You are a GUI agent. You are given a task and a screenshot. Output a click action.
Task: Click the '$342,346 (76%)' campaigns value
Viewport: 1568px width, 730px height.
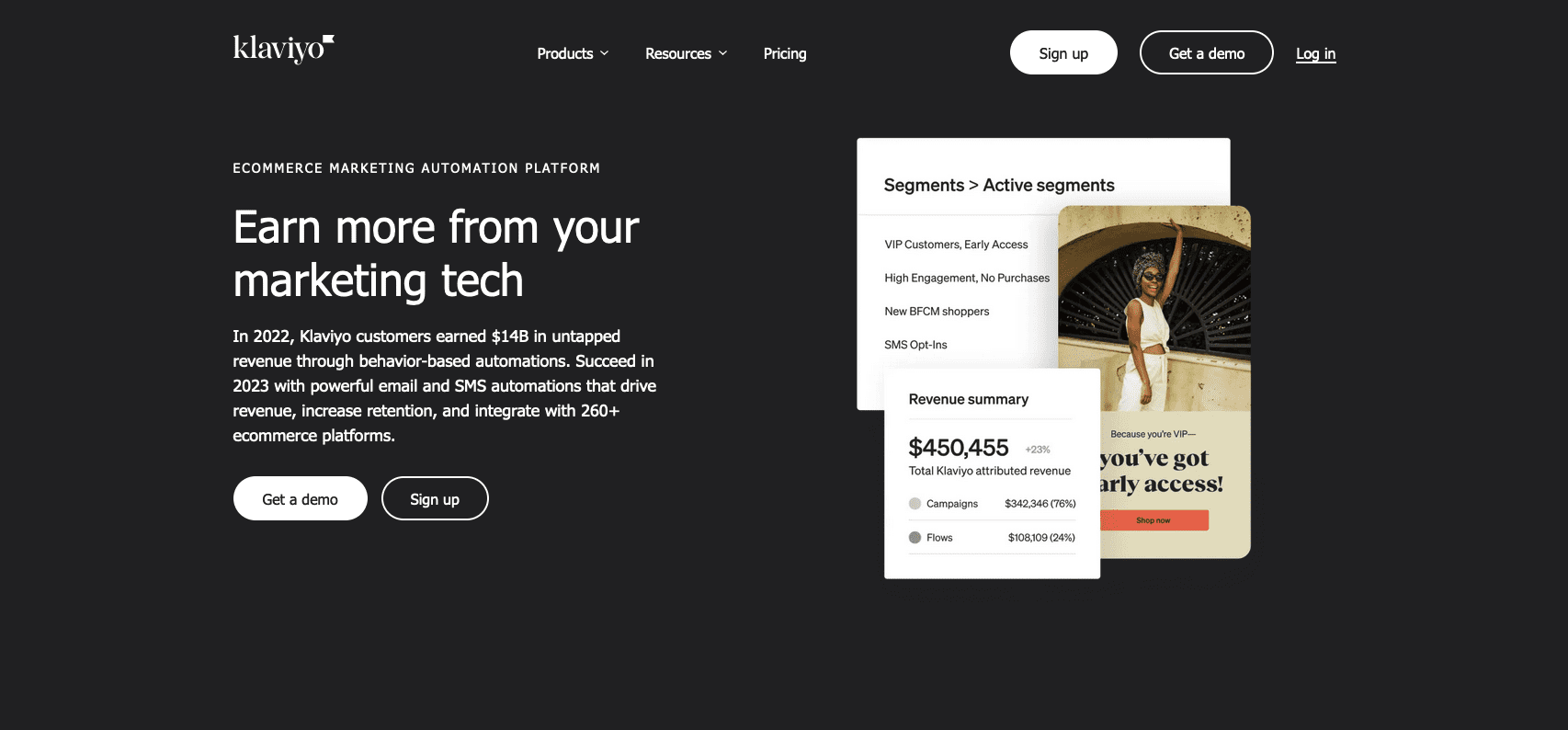pos(1040,504)
